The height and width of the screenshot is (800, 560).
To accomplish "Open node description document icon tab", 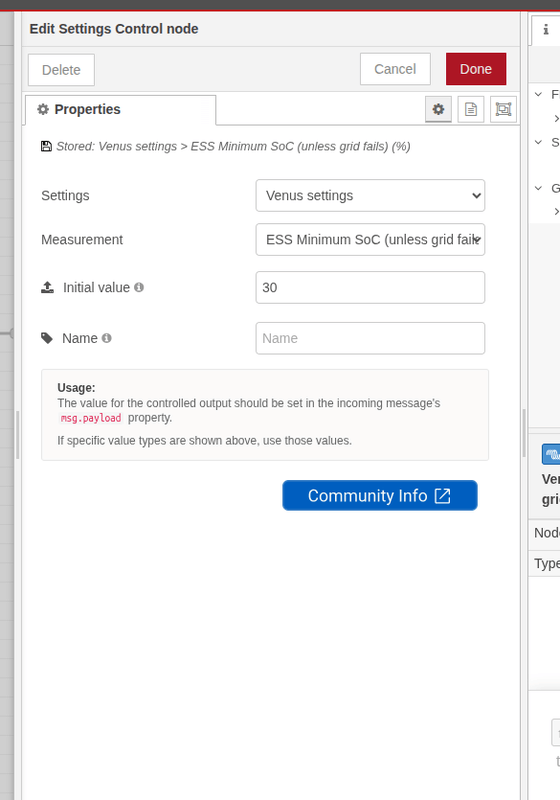I will [x=471, y=109].
